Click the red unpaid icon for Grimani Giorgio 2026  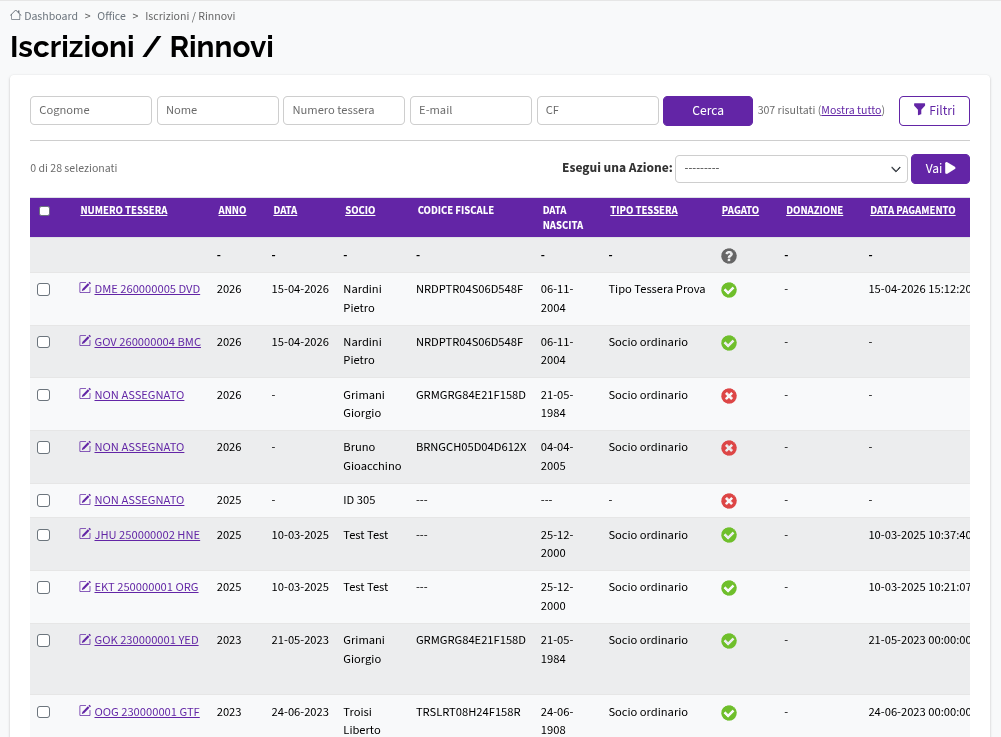(x=729, y=396)
